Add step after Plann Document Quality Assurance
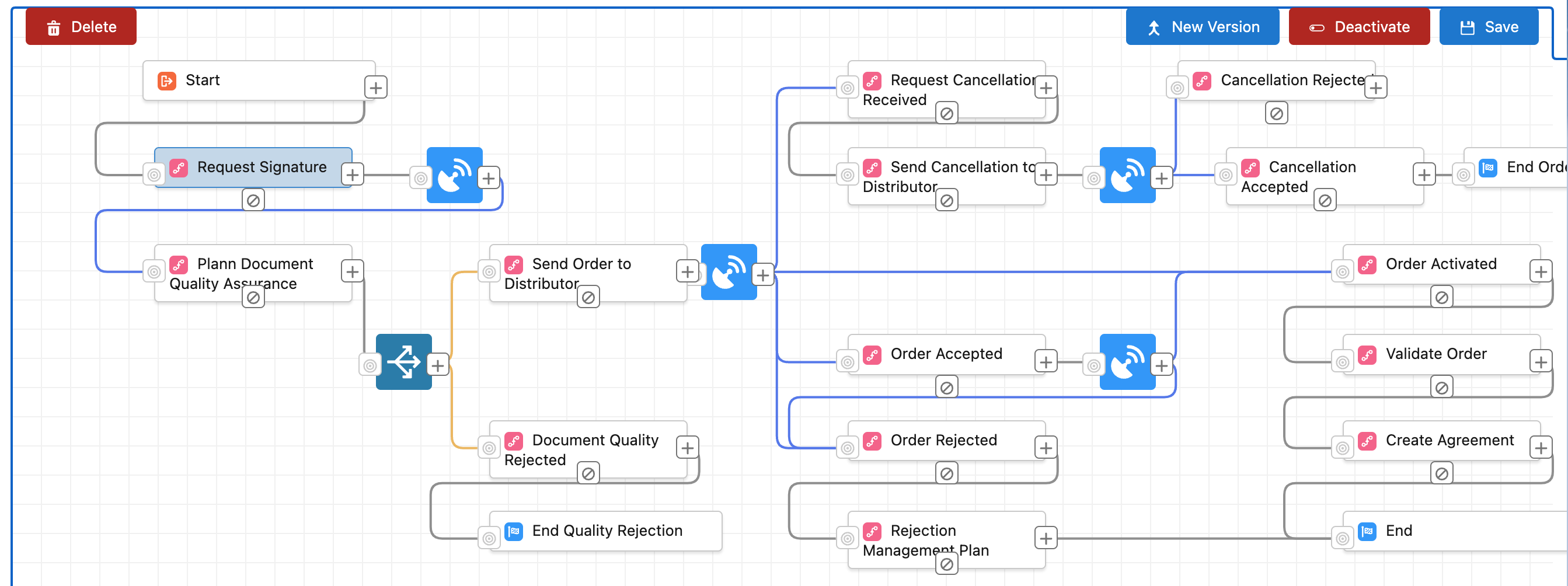1568x586 pixels. click(x=353, y=271)
